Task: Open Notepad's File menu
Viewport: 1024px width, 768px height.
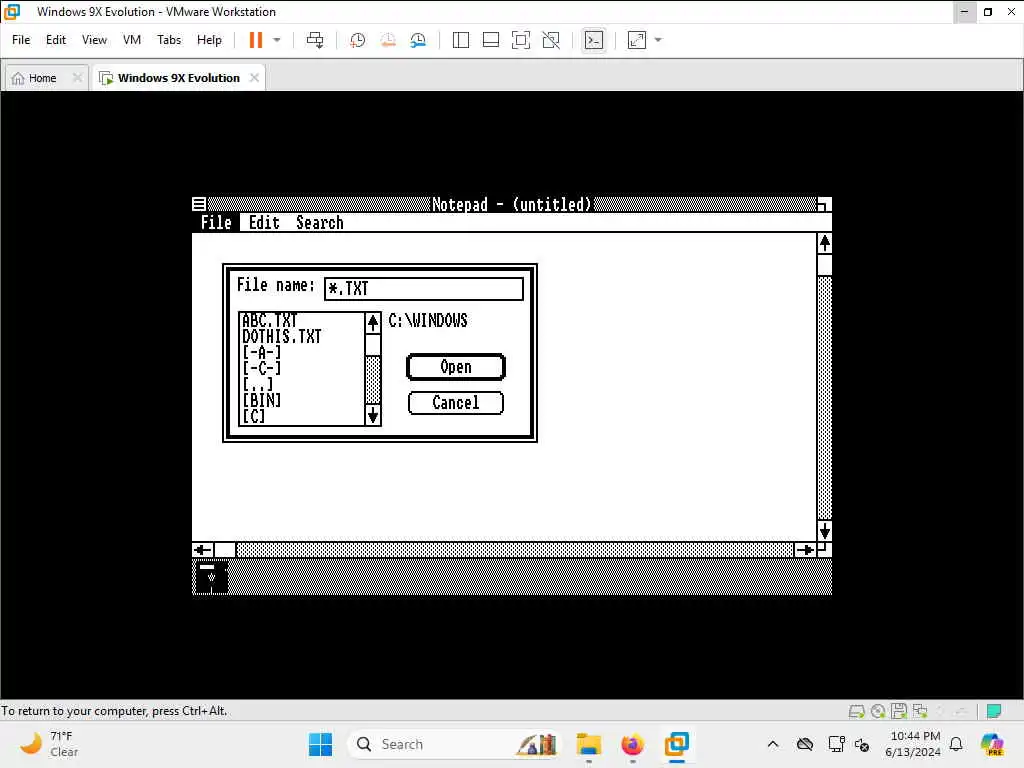Action: pos(216,223)
